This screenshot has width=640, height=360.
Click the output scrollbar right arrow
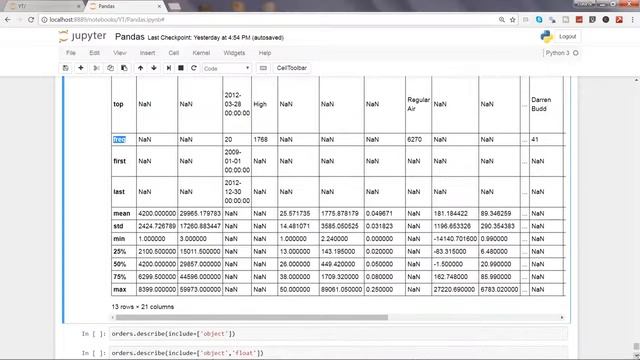(x=562, y=317)
